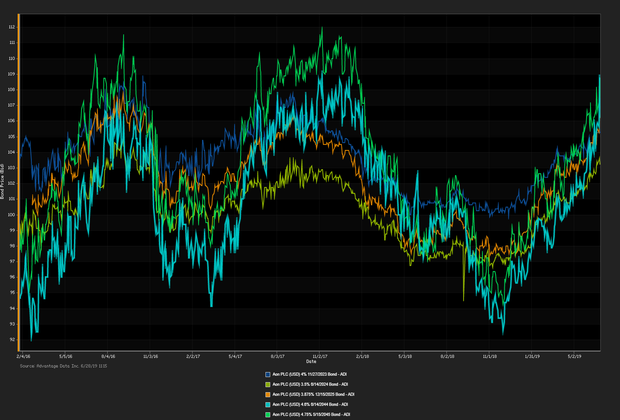Screen dimensions: 620x420
Task: Click the 102 price axis label
Action: [11, 184]
